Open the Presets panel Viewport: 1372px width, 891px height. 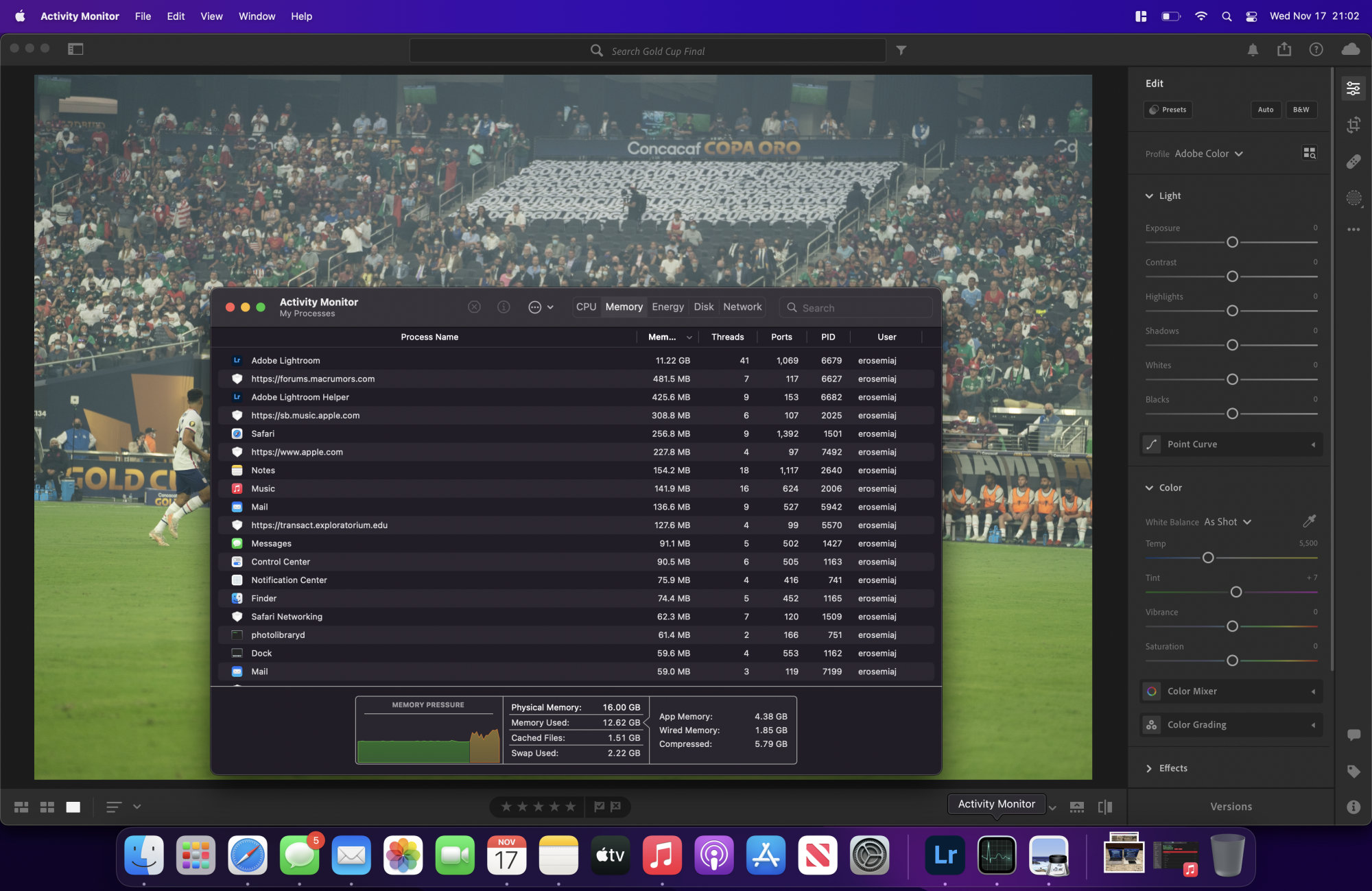pyautogui.click(x=1168, y=110)
